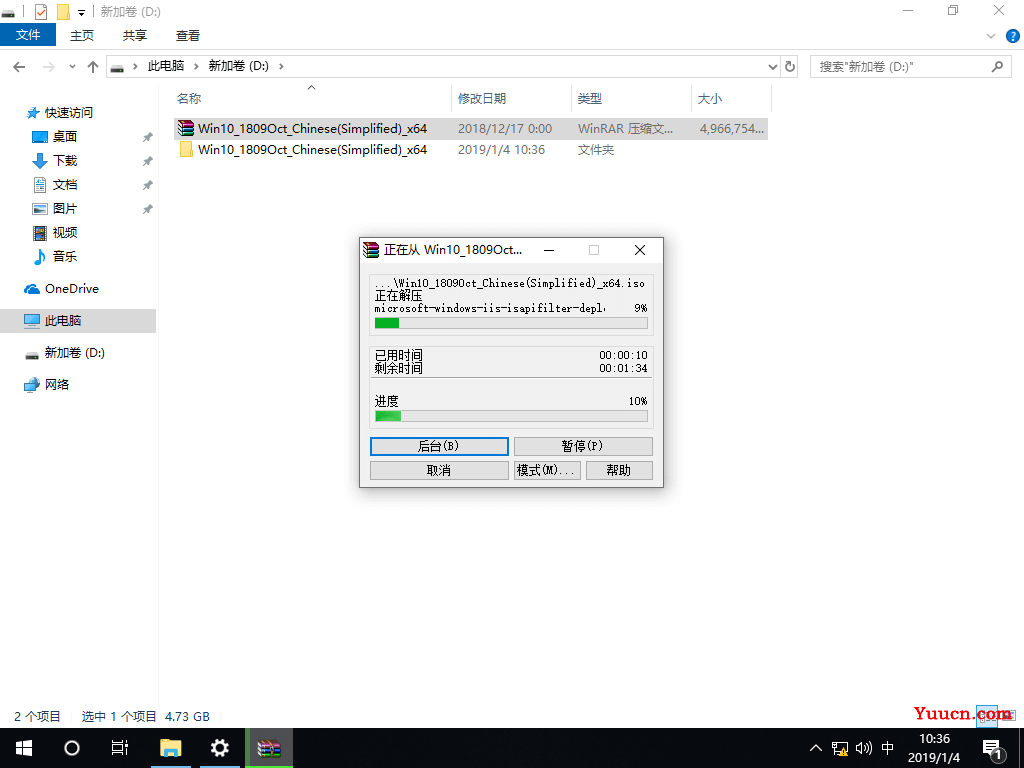Click the pin icon next to 文档
1024x768 pixels.
[x=148, y=185]
